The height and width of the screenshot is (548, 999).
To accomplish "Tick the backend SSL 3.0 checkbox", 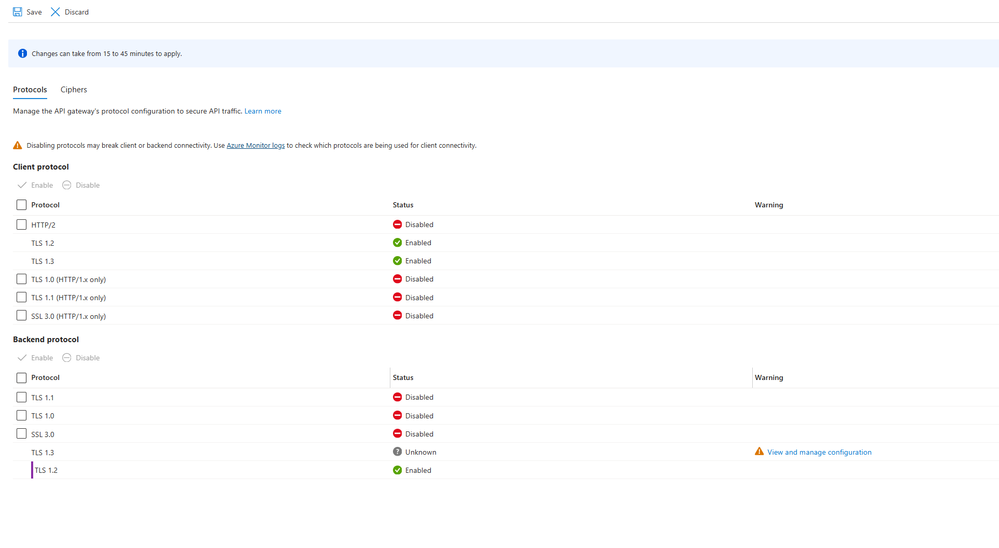I will pos(21,434).
